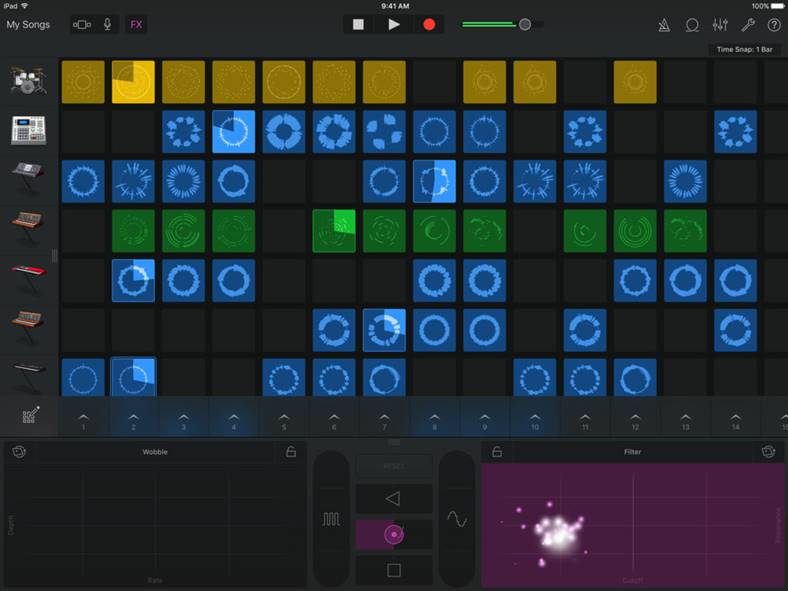
Task: Toggle the FX panel button
Action: (x=136, y=25)
